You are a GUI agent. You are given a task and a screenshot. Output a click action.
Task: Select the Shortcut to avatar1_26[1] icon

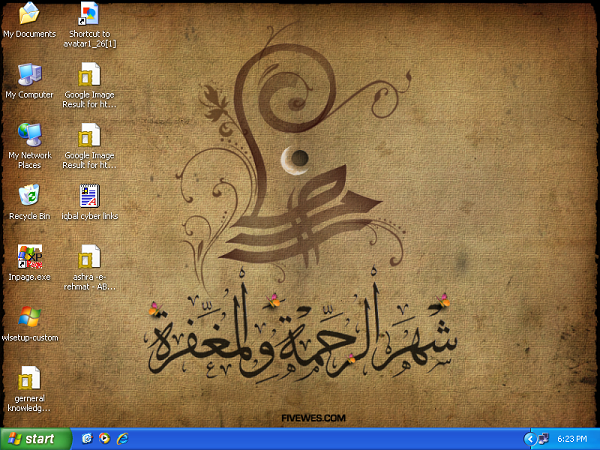click(x=89, y=14)
